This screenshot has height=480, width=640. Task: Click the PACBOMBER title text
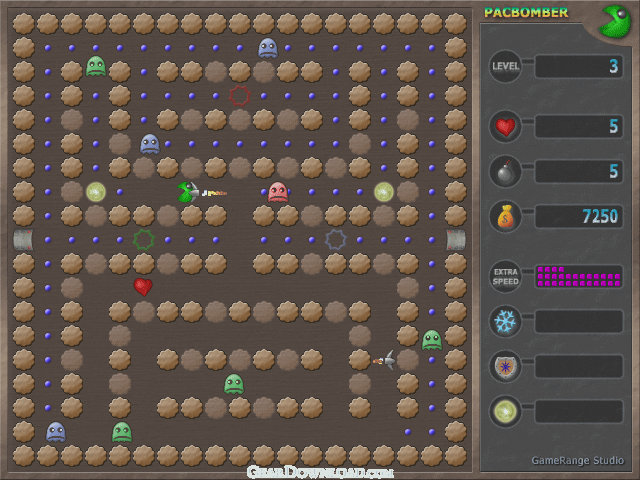[x=526, y=13]
